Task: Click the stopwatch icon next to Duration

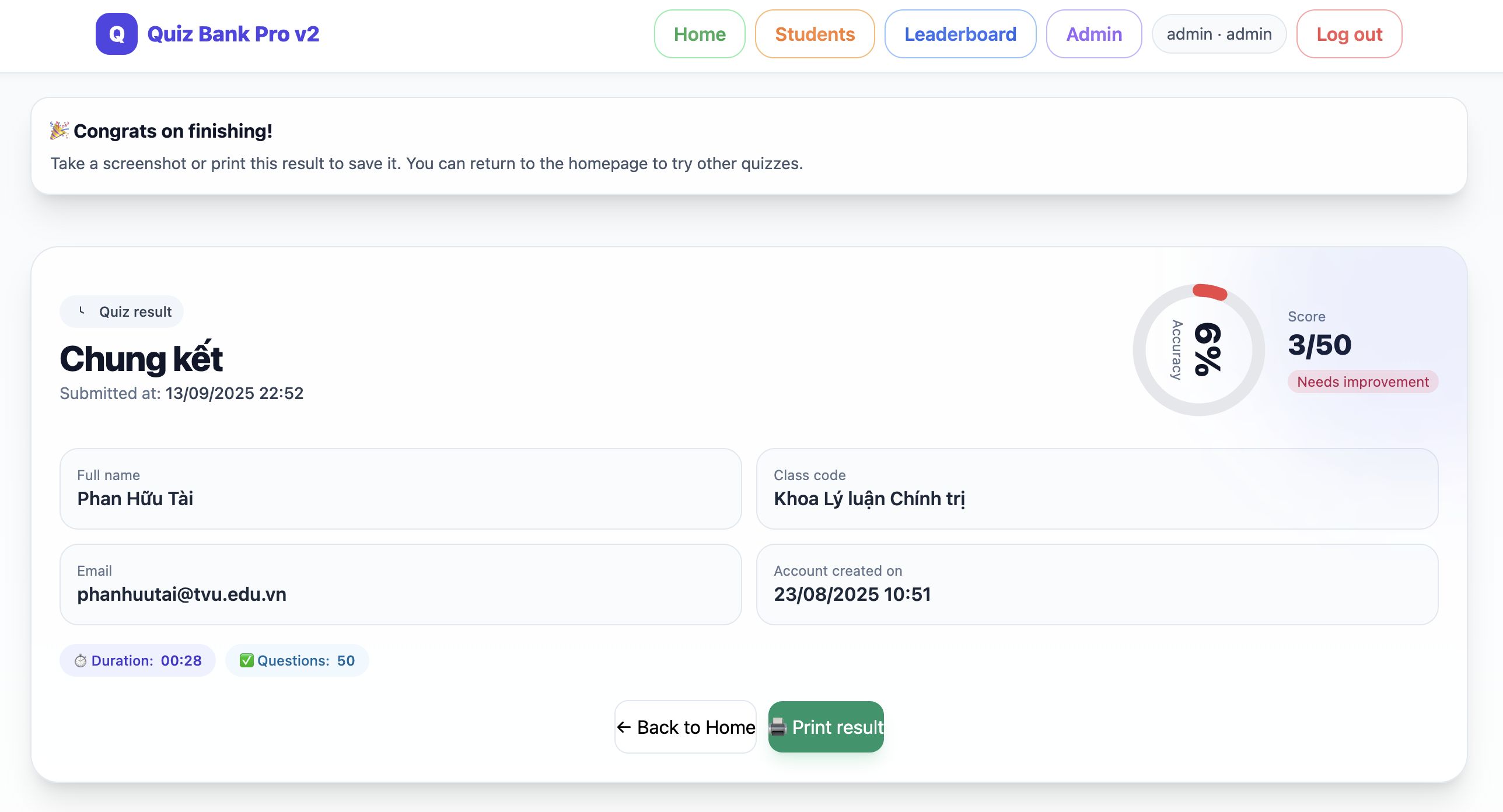Action: 81,660
